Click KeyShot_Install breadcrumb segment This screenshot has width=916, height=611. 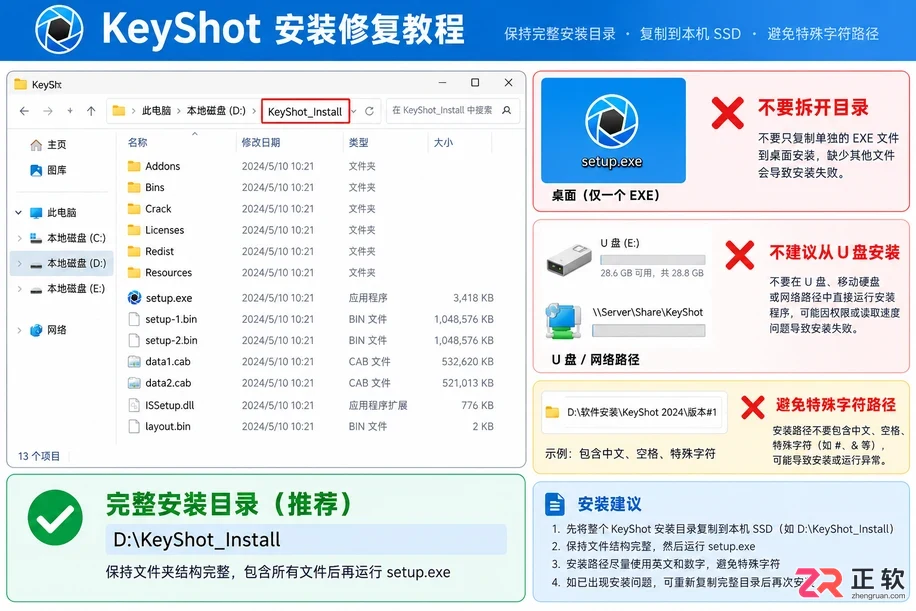click(x=305, y=112)
